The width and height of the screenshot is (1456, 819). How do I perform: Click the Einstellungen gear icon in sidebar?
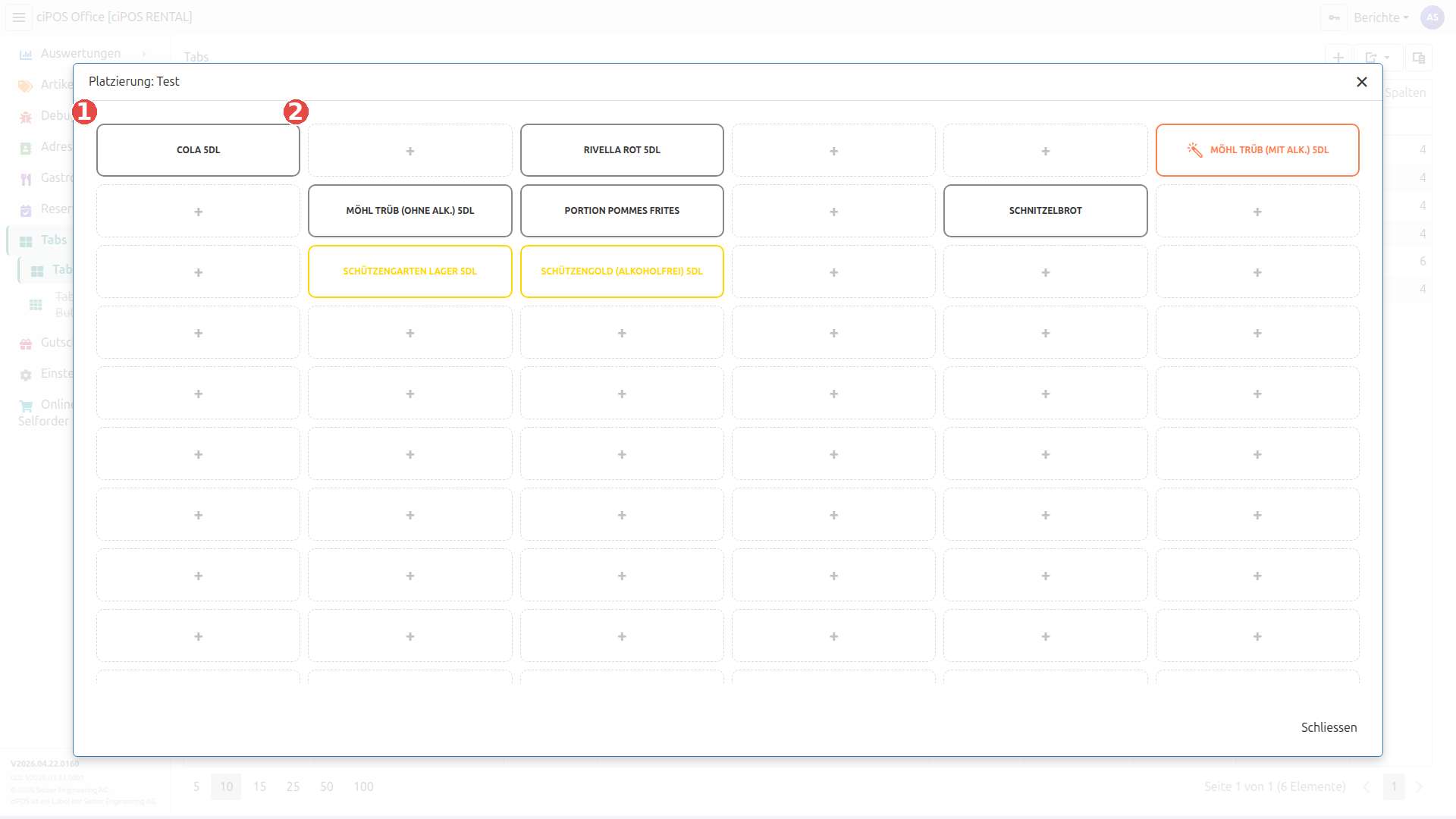click(x=26, y=374)
